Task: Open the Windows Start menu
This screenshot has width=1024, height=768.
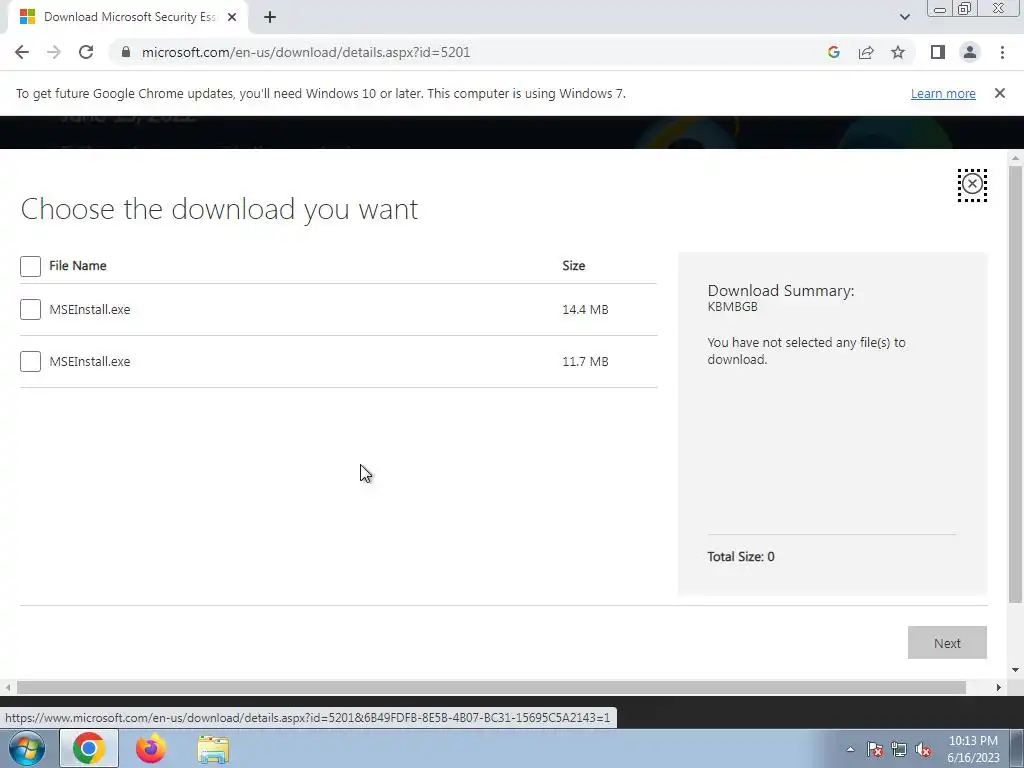Action: [x=27, y=748]
